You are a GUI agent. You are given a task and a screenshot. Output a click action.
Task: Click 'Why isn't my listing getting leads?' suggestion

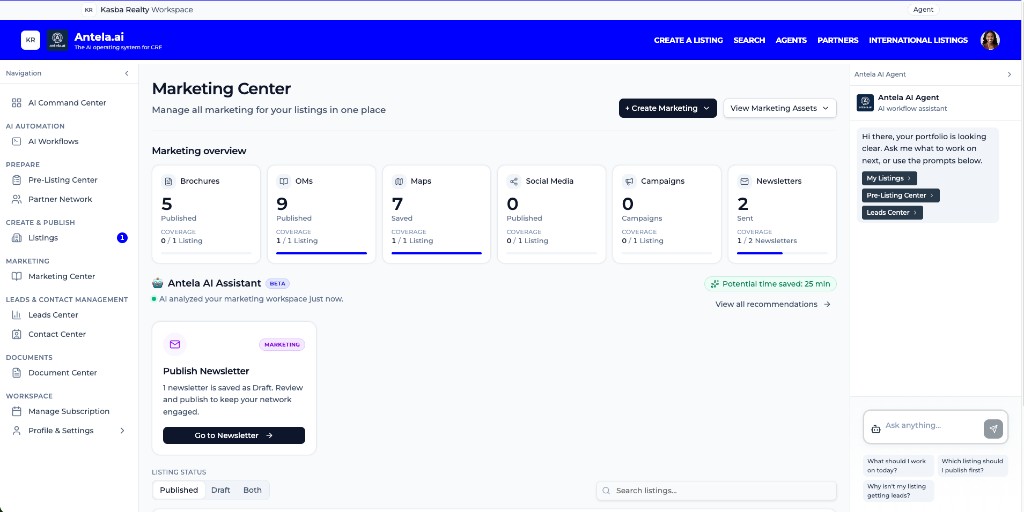898,491
